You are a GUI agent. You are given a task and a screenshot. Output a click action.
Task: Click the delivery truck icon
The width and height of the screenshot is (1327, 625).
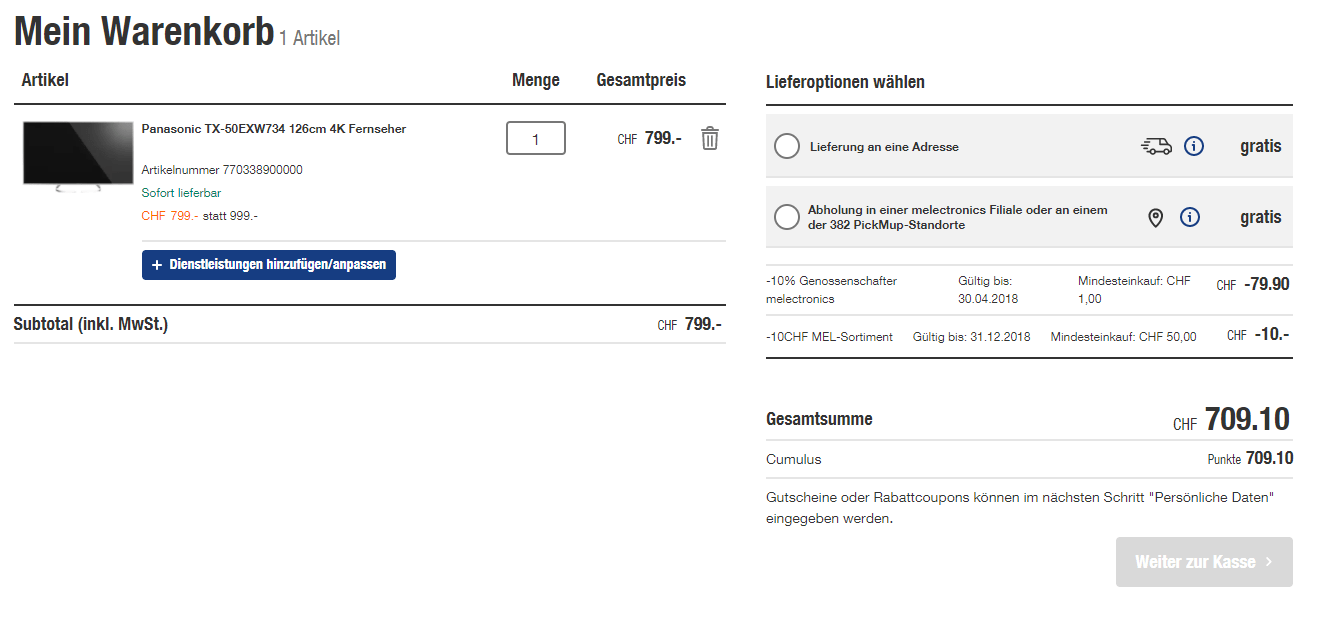click(1156, 146)
